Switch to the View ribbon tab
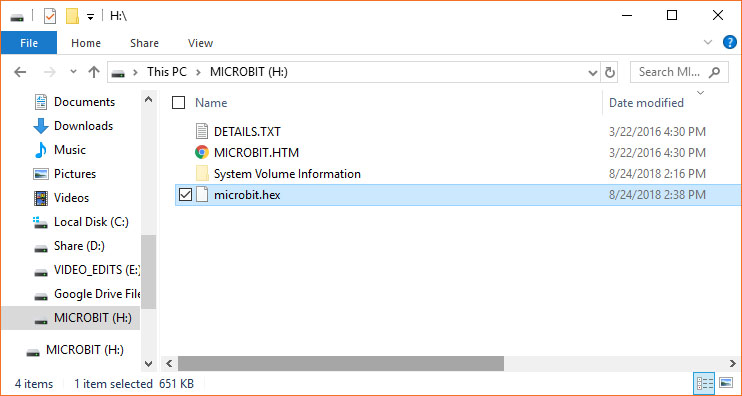Image resolution: width=742 pixels, height=396 pixels. pos(200,43)
